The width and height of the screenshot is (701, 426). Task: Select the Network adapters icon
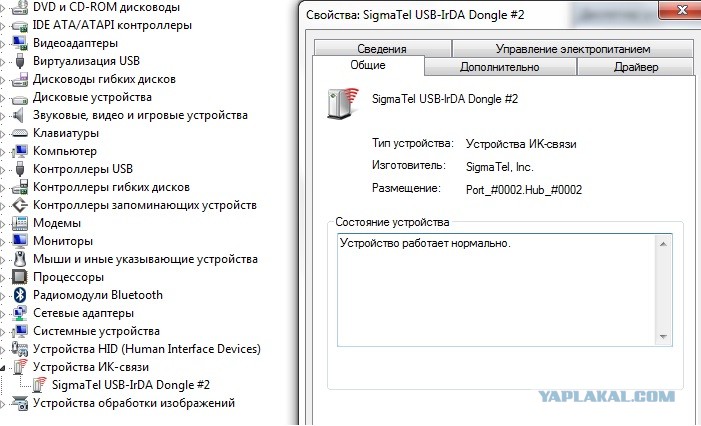[20, 313]
